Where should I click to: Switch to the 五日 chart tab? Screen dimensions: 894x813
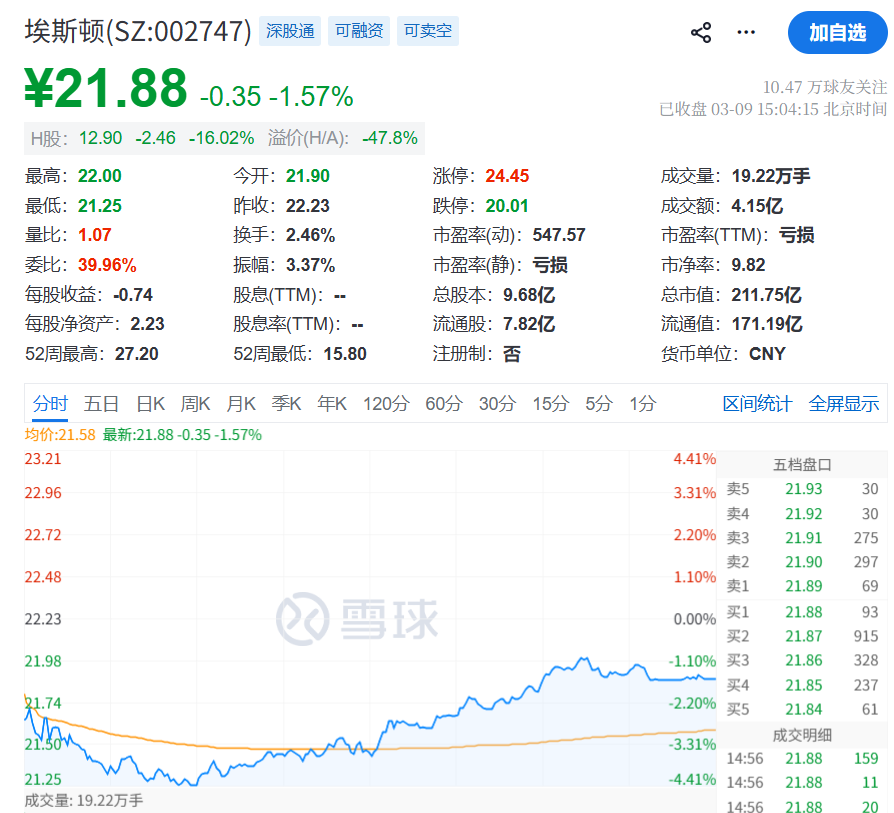[102, 404]
